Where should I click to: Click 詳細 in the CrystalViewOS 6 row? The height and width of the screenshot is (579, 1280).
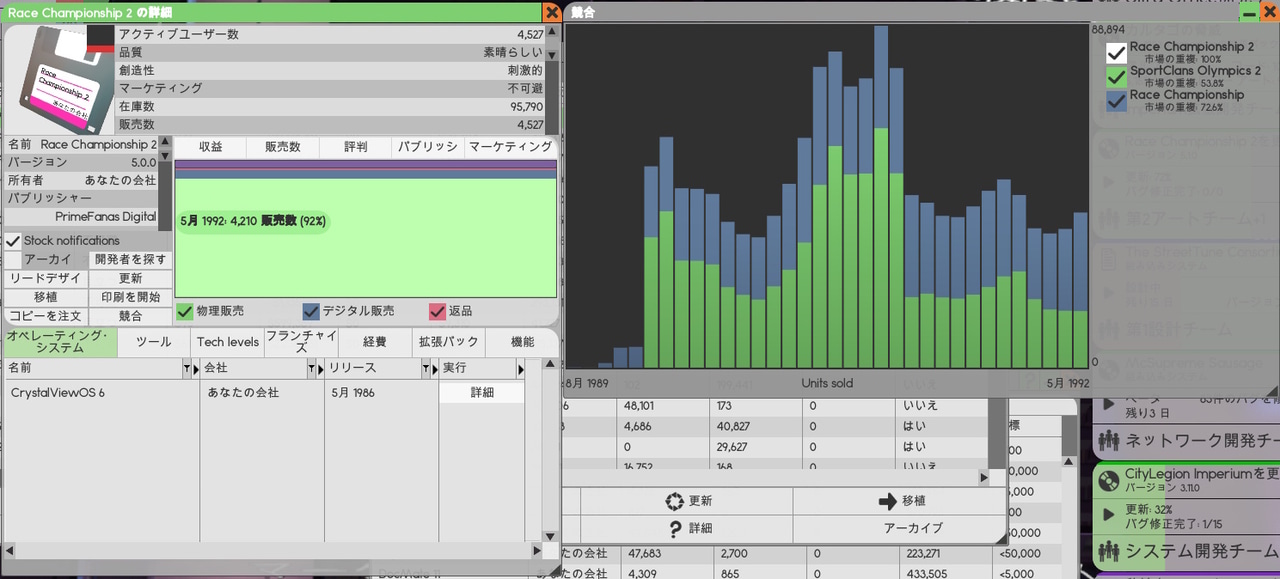482,393
